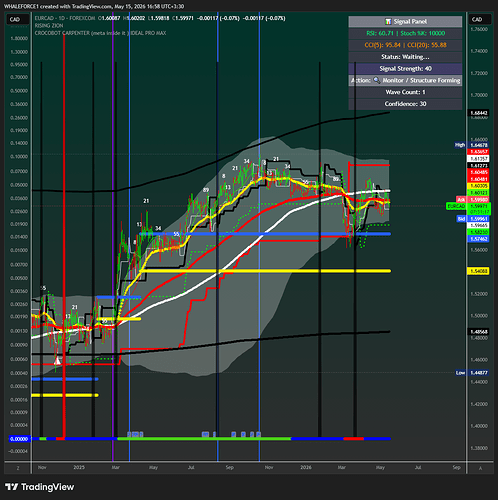Screen dimensions: 498x500
Task: Select the RISING ZION indicator label
Action: click(49, 26)
